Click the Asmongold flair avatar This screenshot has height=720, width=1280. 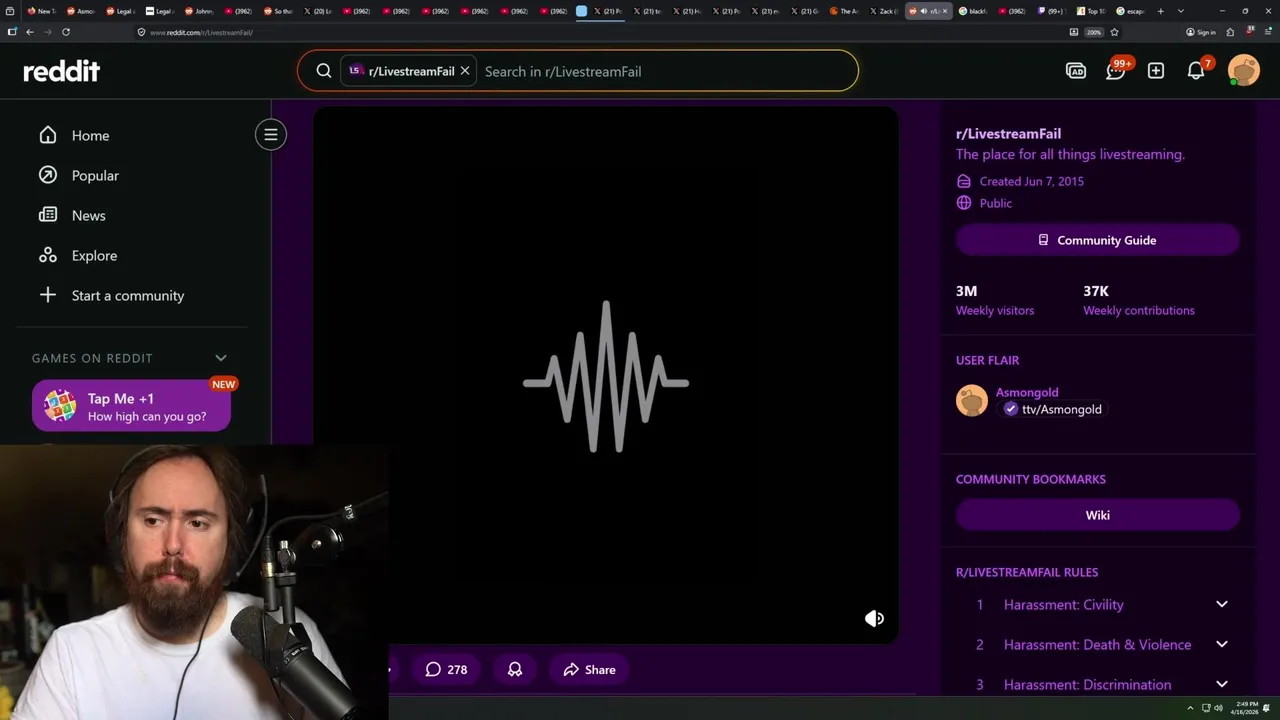(972, 400)
